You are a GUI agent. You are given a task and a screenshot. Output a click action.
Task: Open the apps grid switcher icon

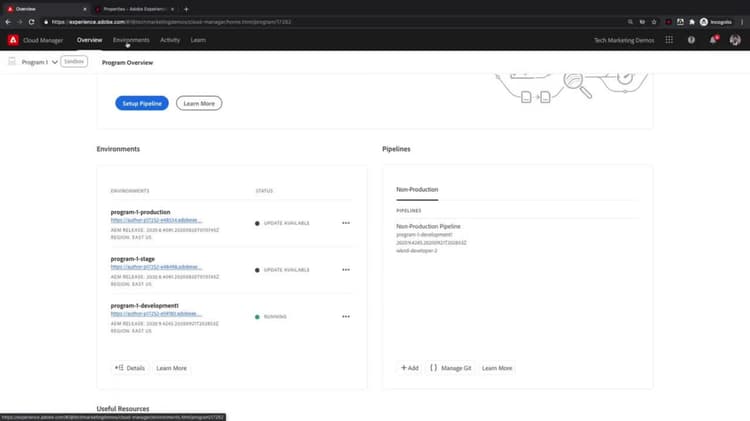click(669, 40)
